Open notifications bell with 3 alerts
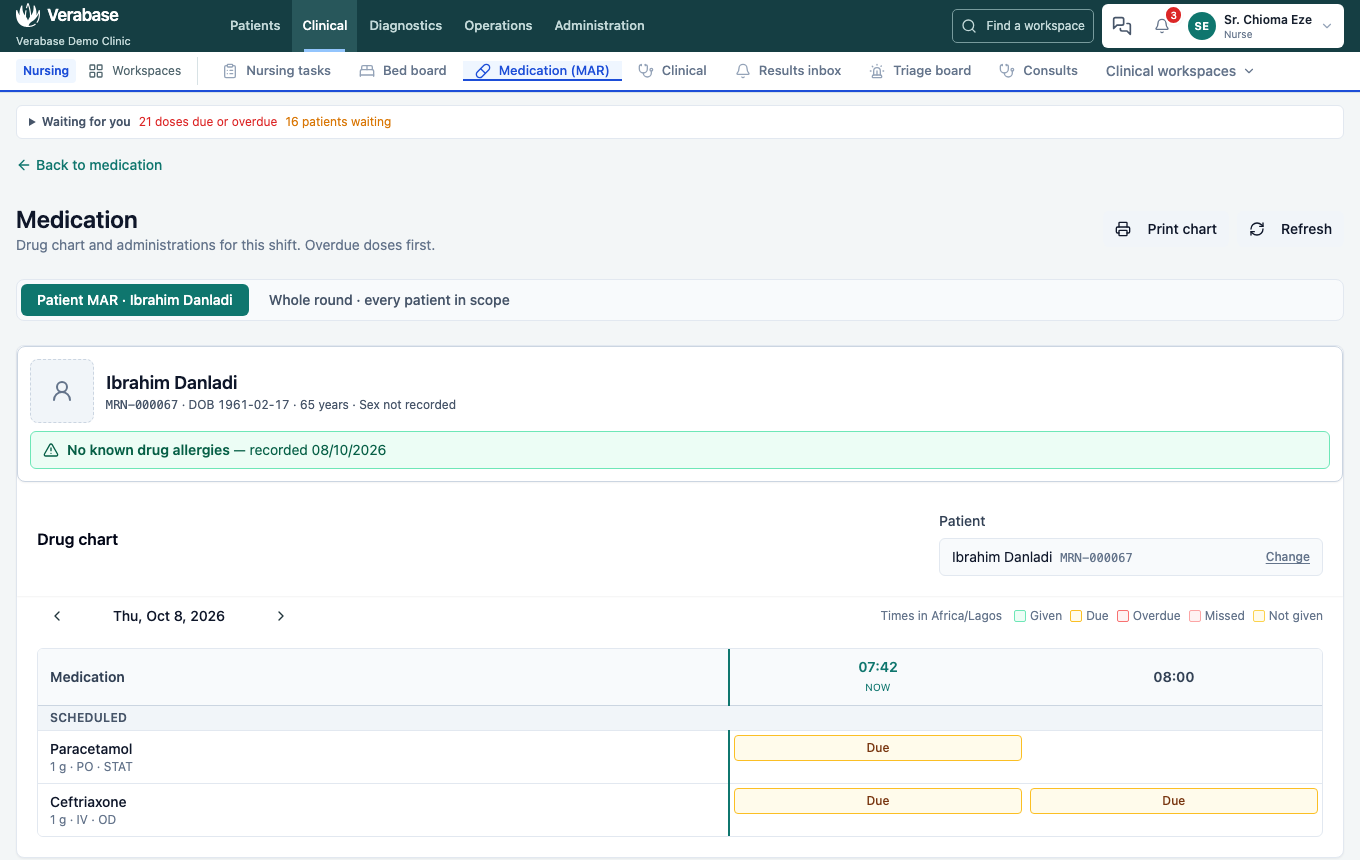1360x860 pixels. [x=1162, y=26]
